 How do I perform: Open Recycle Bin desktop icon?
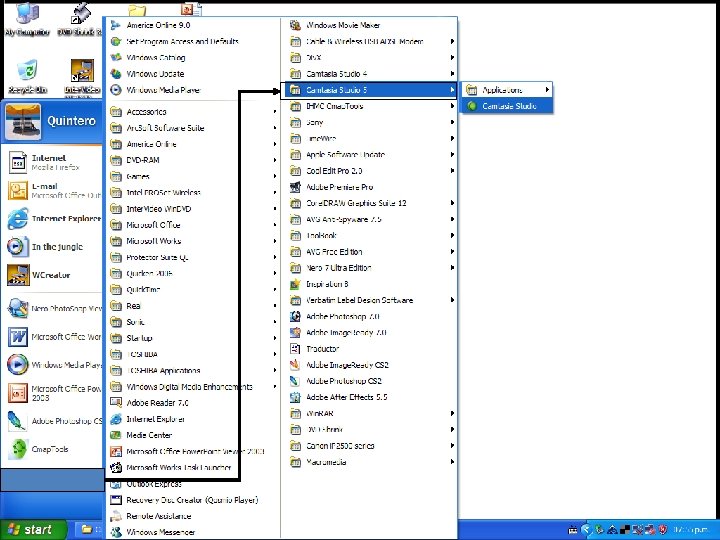28,77
